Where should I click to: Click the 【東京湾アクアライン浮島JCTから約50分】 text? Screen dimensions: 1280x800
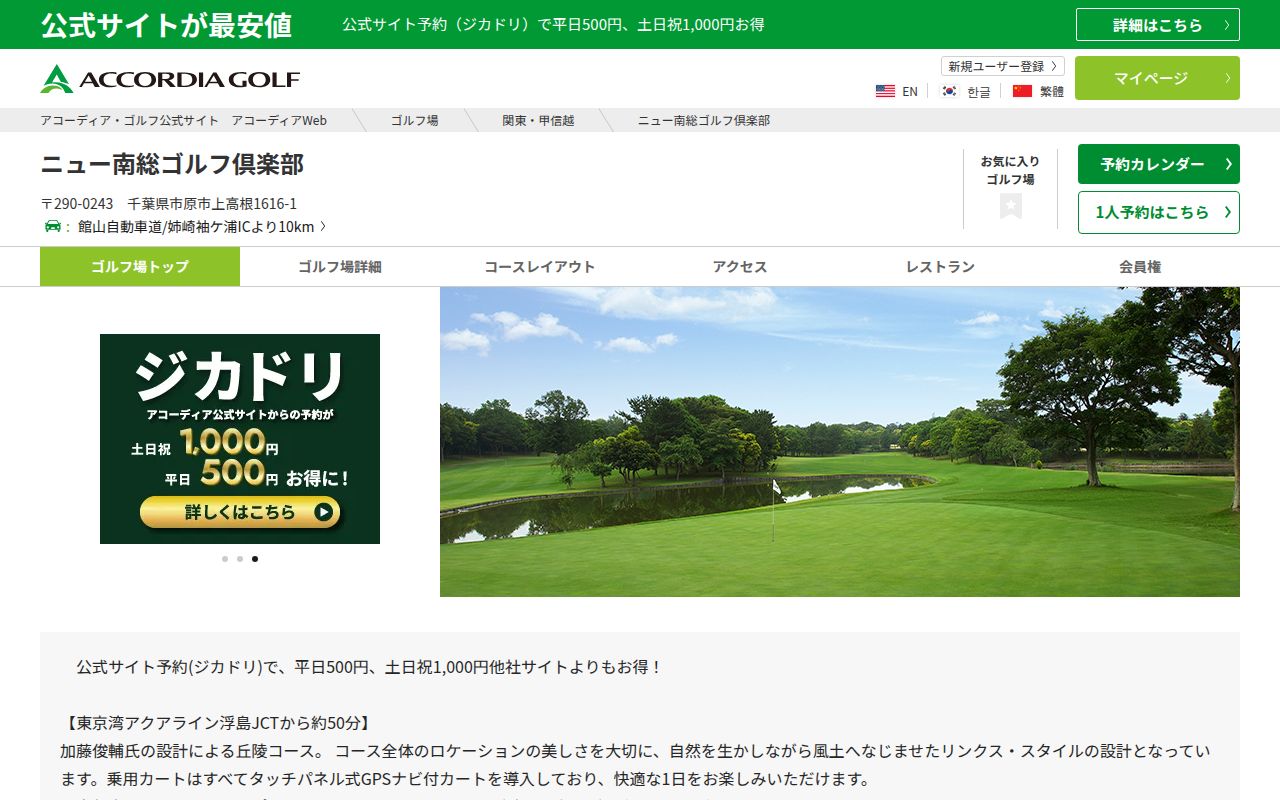click(x=216, y=722)
